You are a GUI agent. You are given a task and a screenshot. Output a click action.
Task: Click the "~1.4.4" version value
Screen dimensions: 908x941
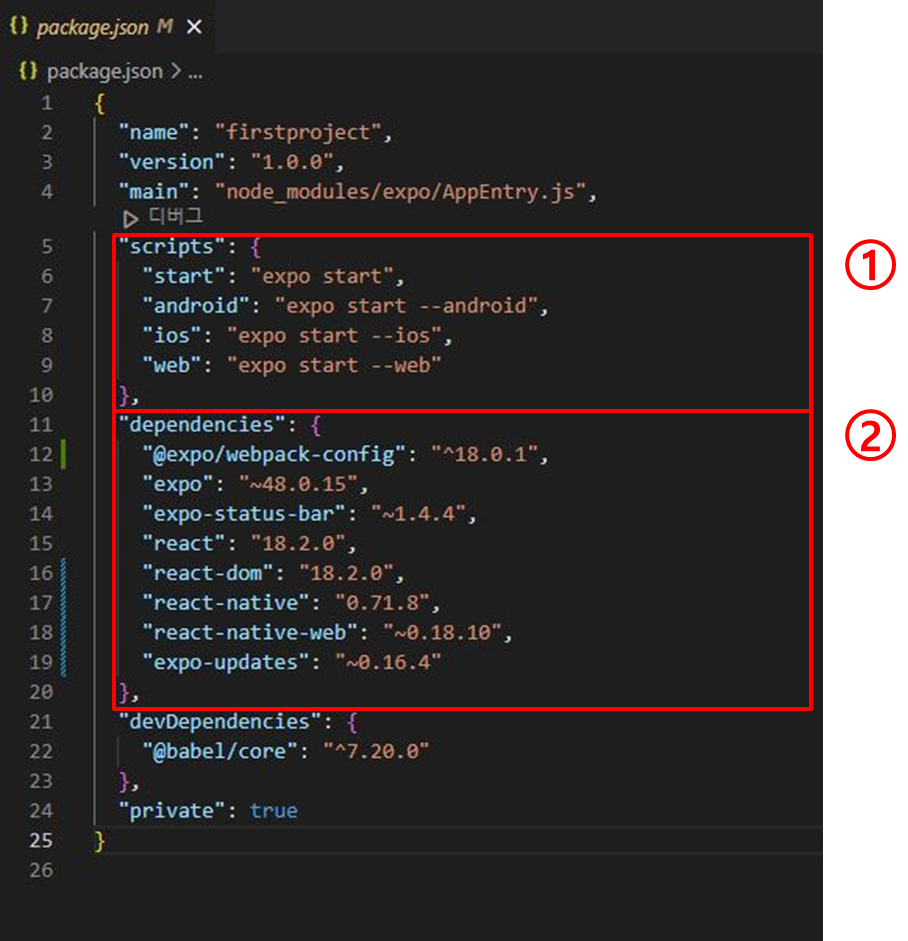click(x=418, y=514)
